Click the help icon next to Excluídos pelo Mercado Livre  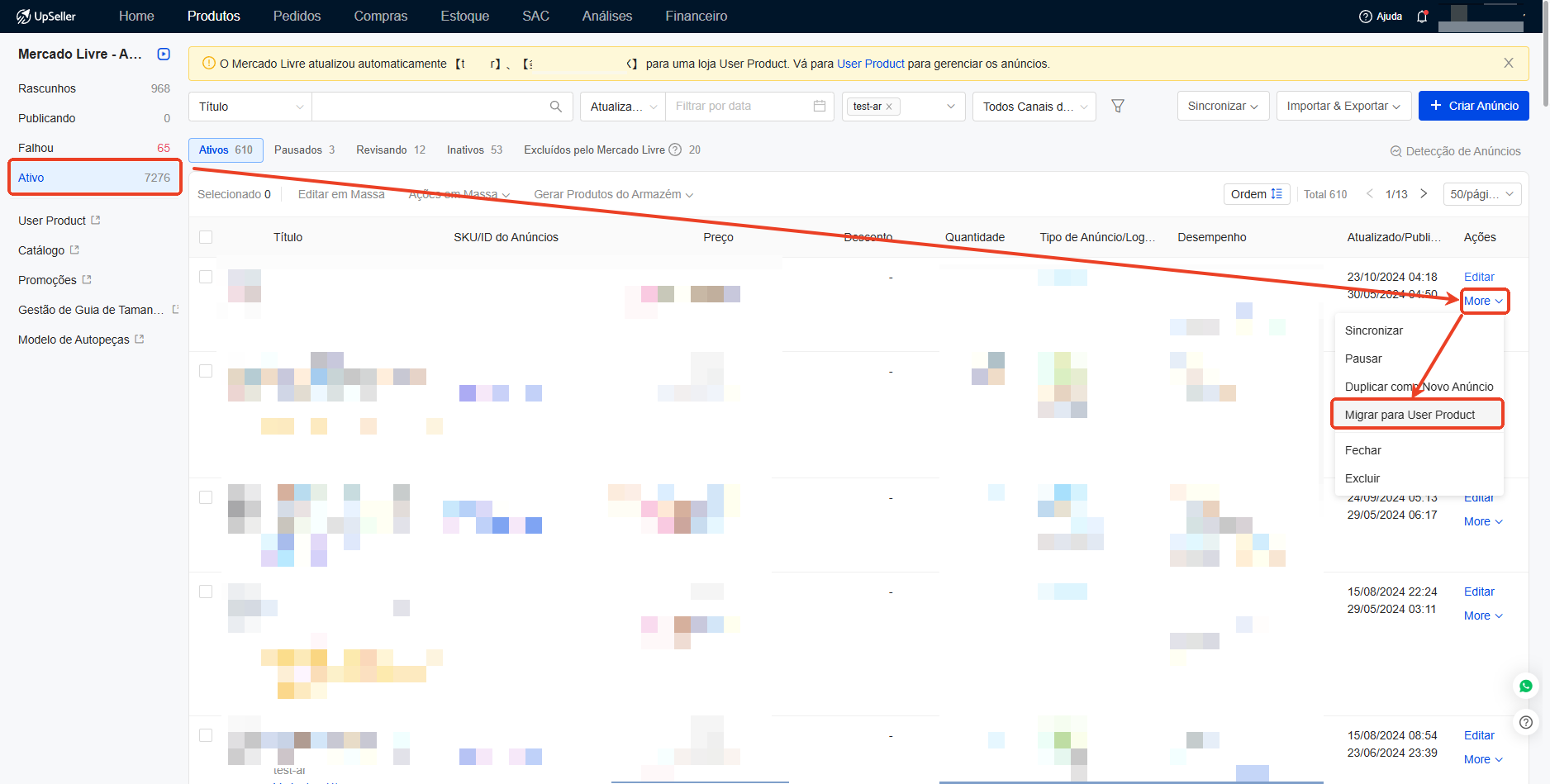tap(675, 150)
